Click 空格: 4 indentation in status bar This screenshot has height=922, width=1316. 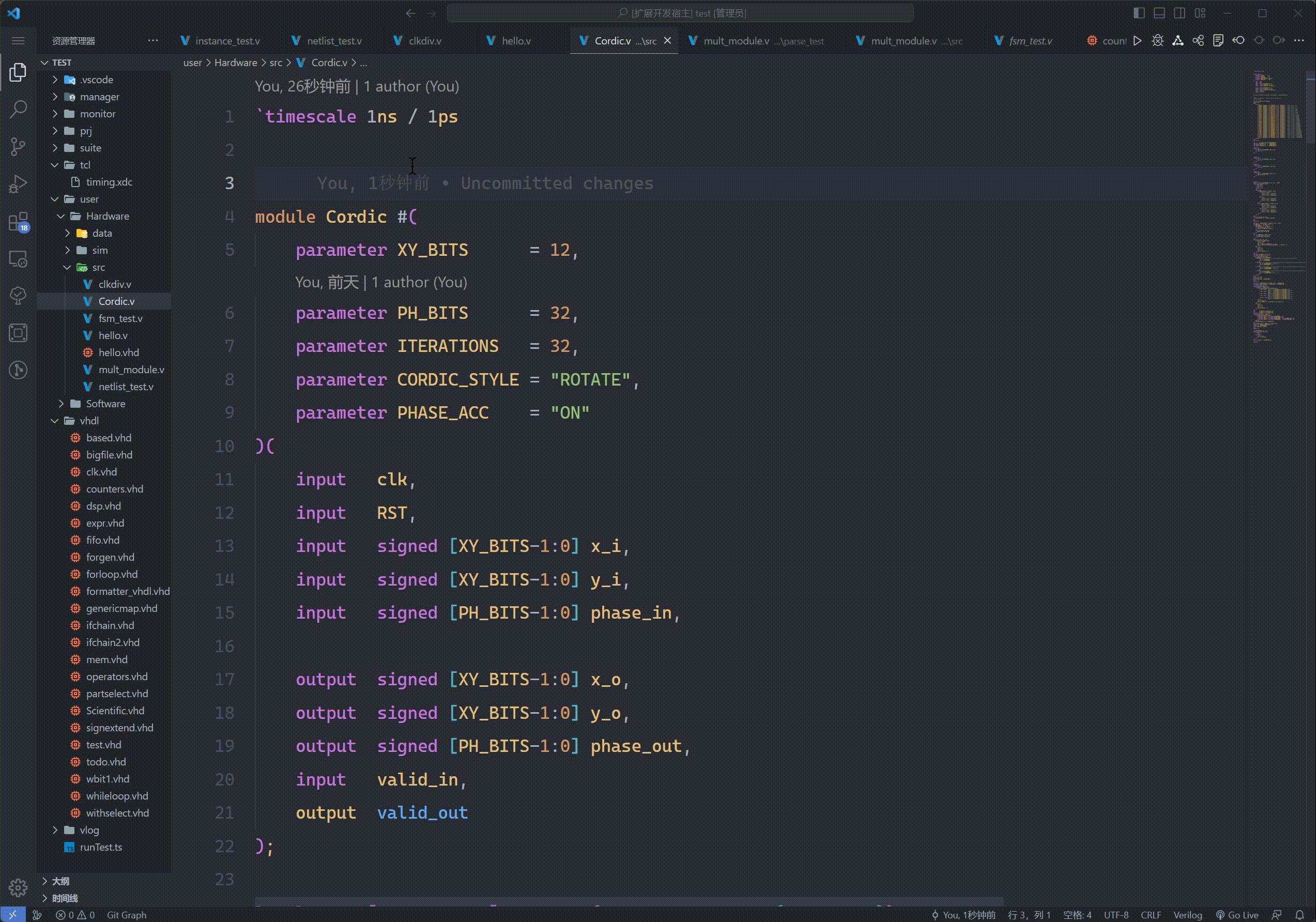[1077, 915]
